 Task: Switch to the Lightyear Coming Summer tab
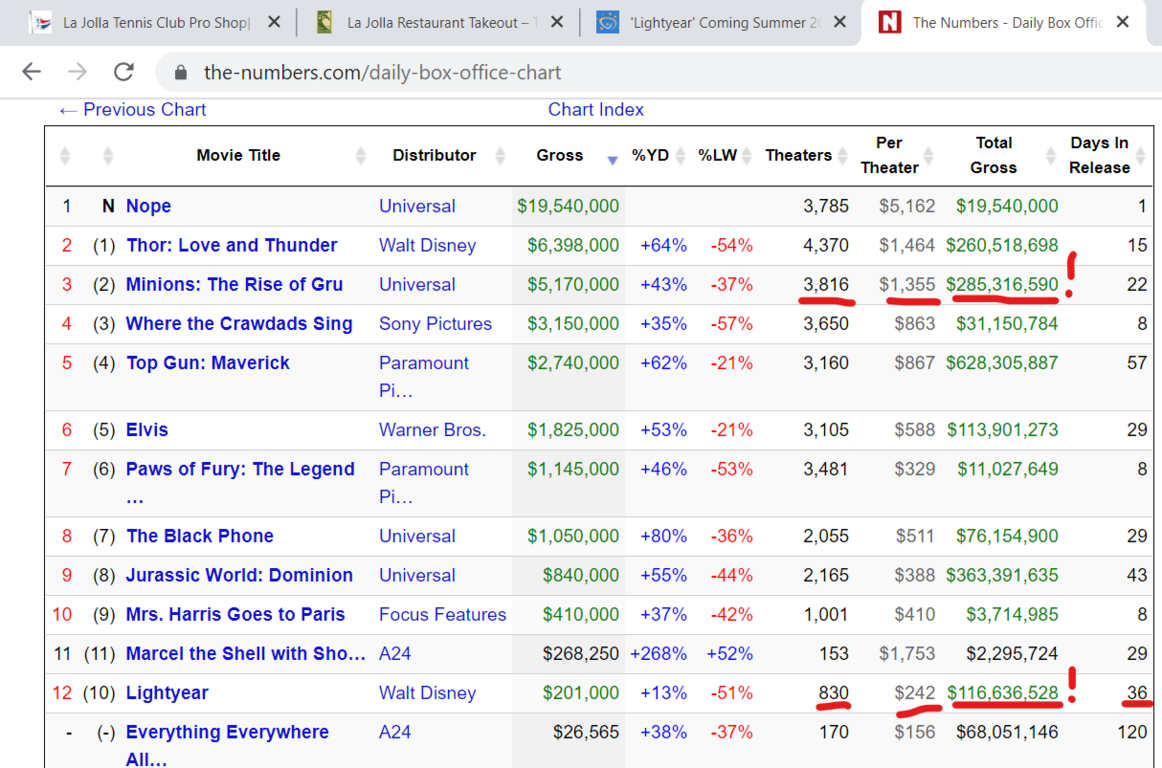(720, 22)
